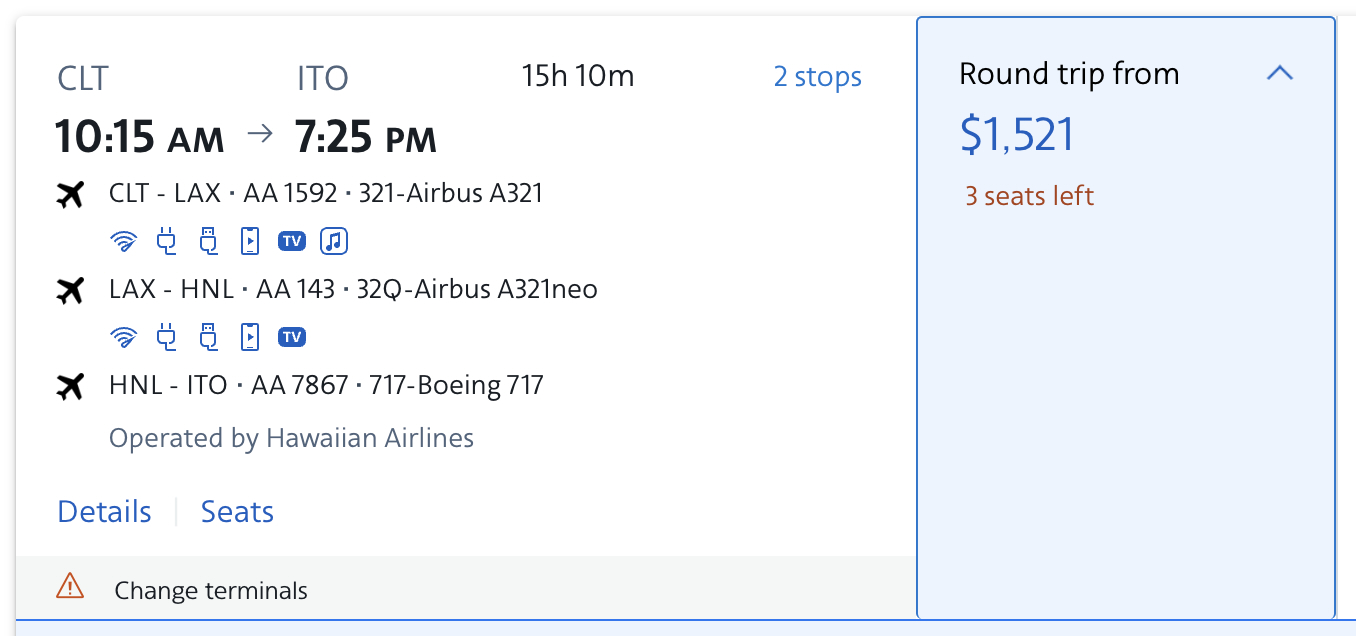Click the personal device entertainment icon for AA 1592
The width and height of the screenshot is (1356, 636).
pyautogui.click(x=250, y=241)
